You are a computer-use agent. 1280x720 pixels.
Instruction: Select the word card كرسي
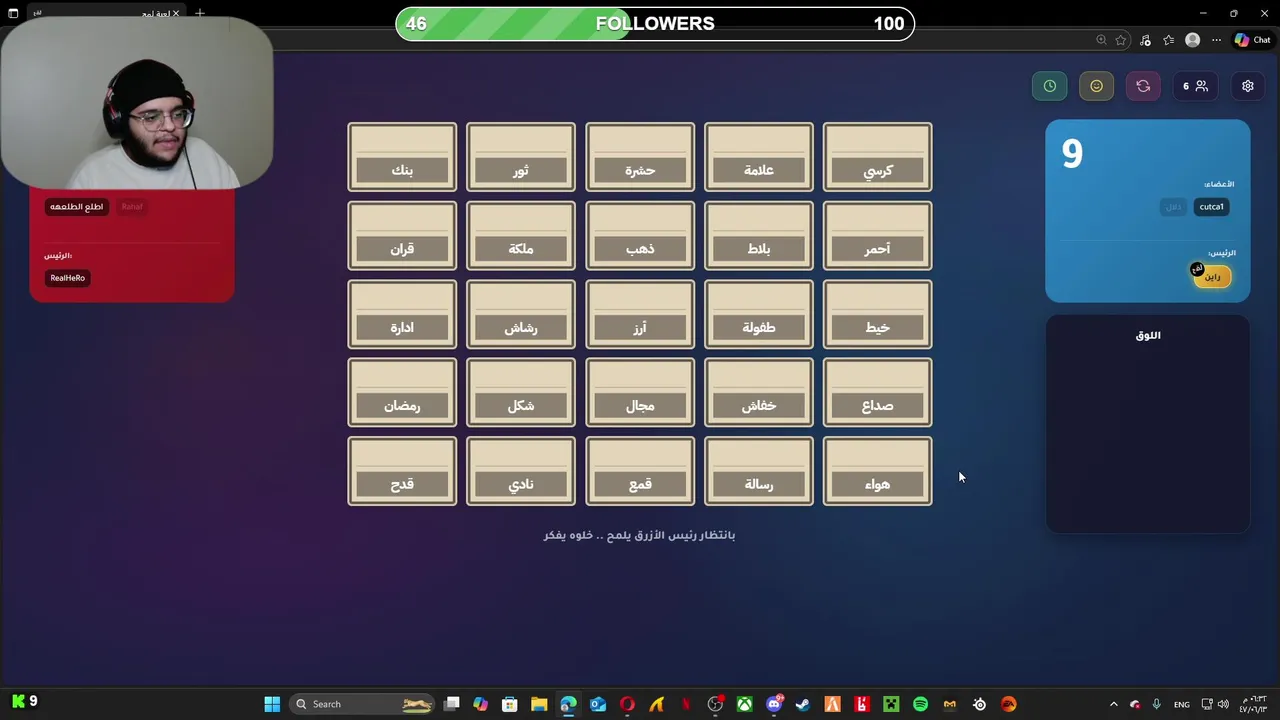click(878, 157)
